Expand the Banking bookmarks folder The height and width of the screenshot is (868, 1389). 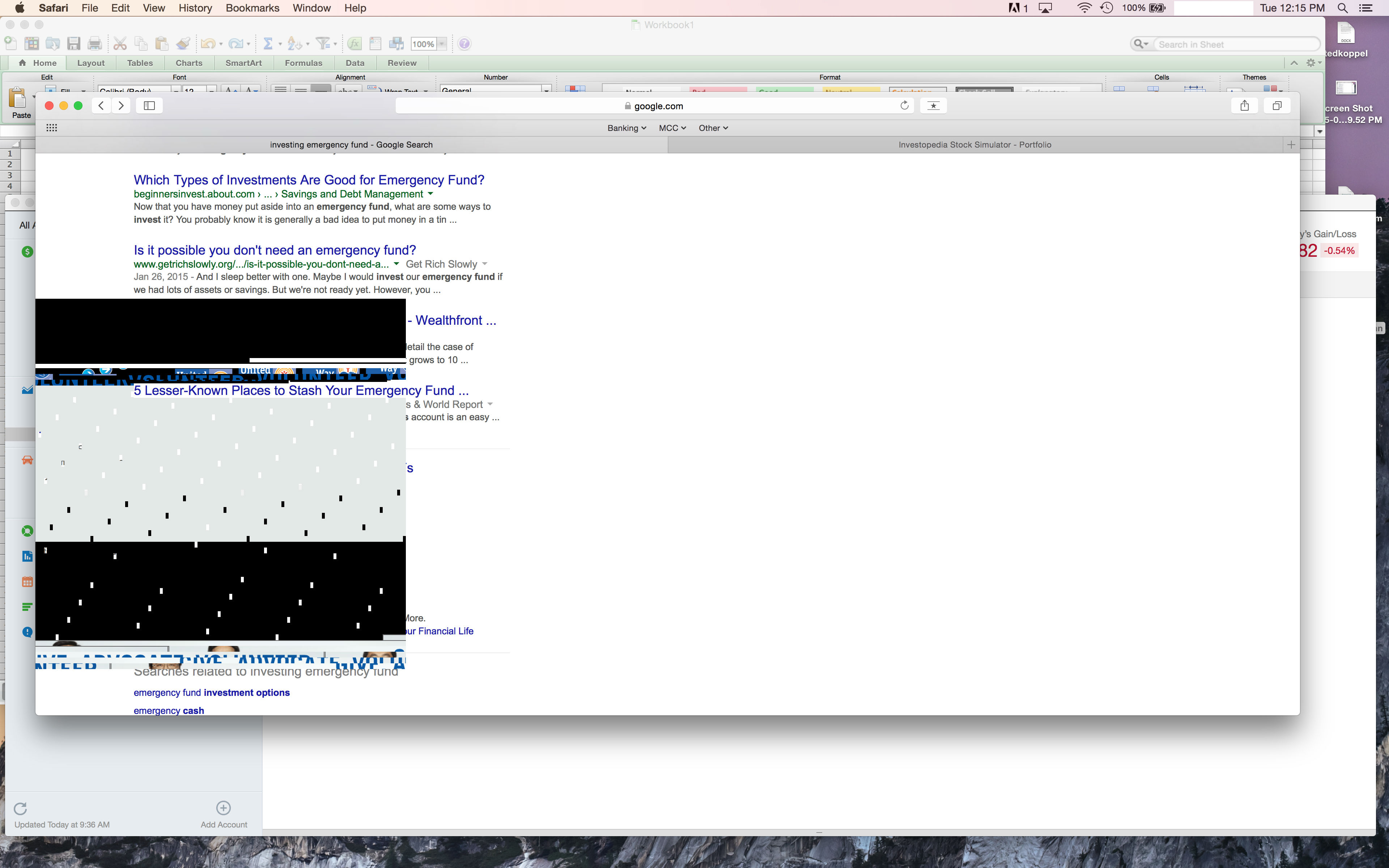pyautogui.click(x=627, y=128)
